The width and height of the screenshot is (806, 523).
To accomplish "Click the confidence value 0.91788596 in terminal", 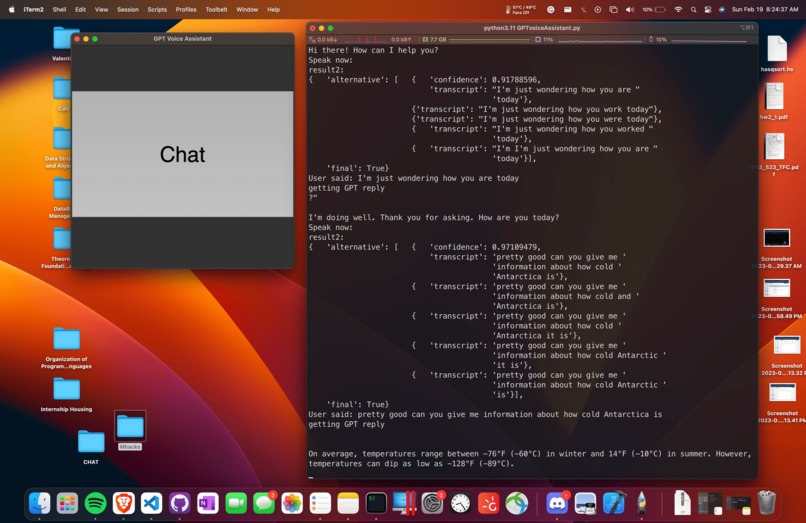I will click(x=514, y=80).
